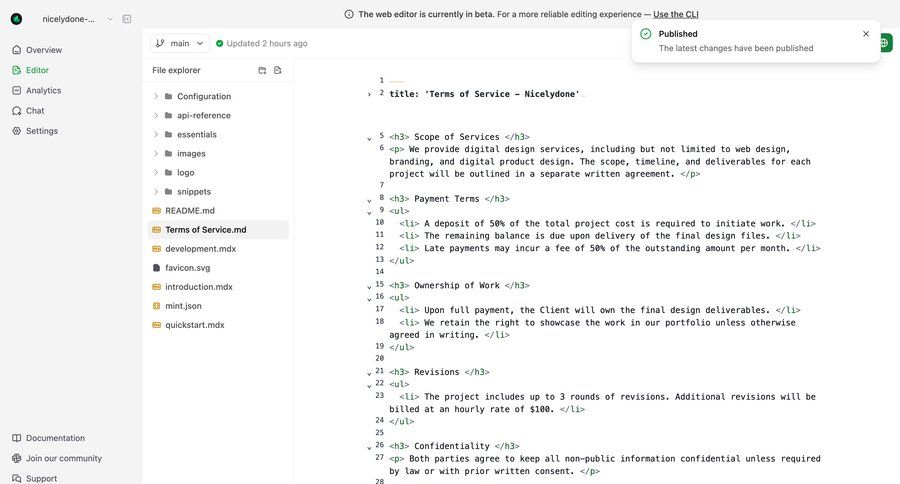Screen dimensions: 900x484
Task: Click the images folder icon
Action: pyautogui.click(x=168, y=153)
